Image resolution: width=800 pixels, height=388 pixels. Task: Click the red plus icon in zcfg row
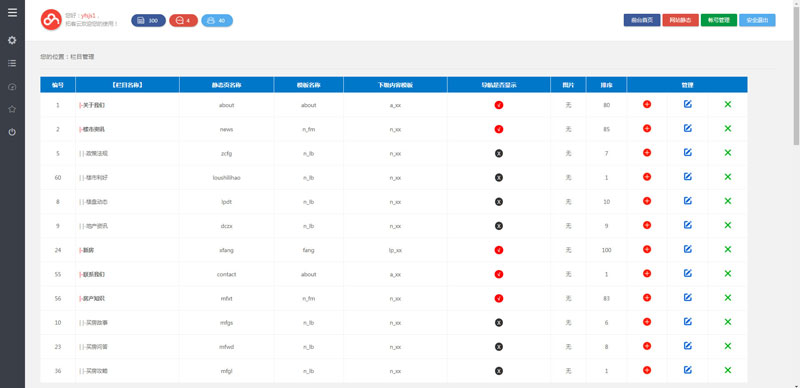(647, 153)
